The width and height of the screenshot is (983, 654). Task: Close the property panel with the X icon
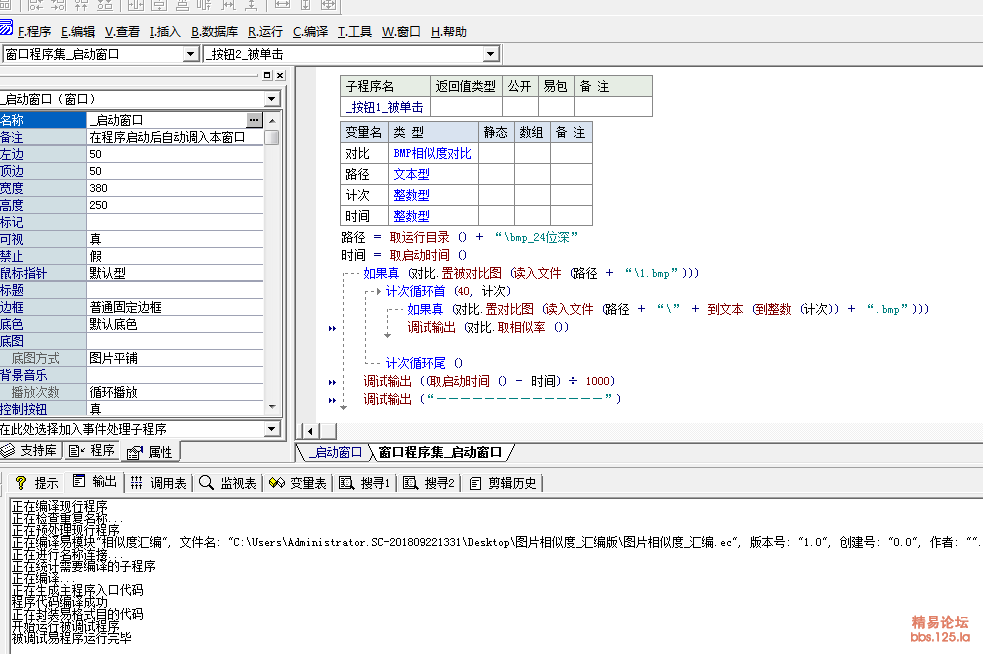(x=280, y=75)
